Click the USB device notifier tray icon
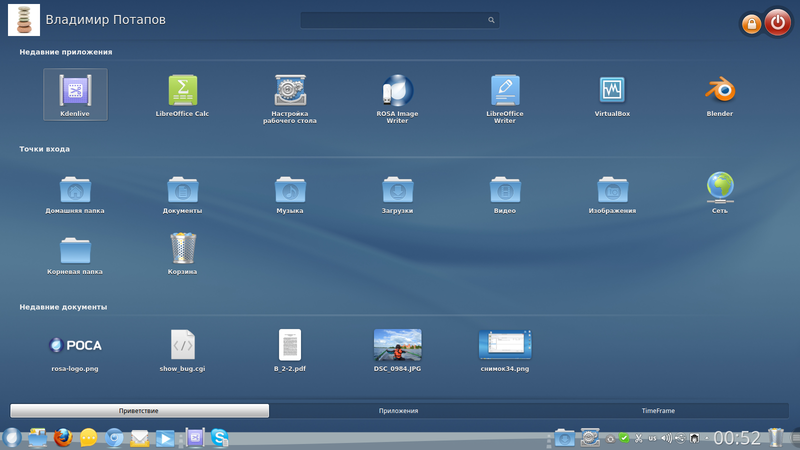The width and height of the screenshot is (800, 450). [x=680, y=438]
